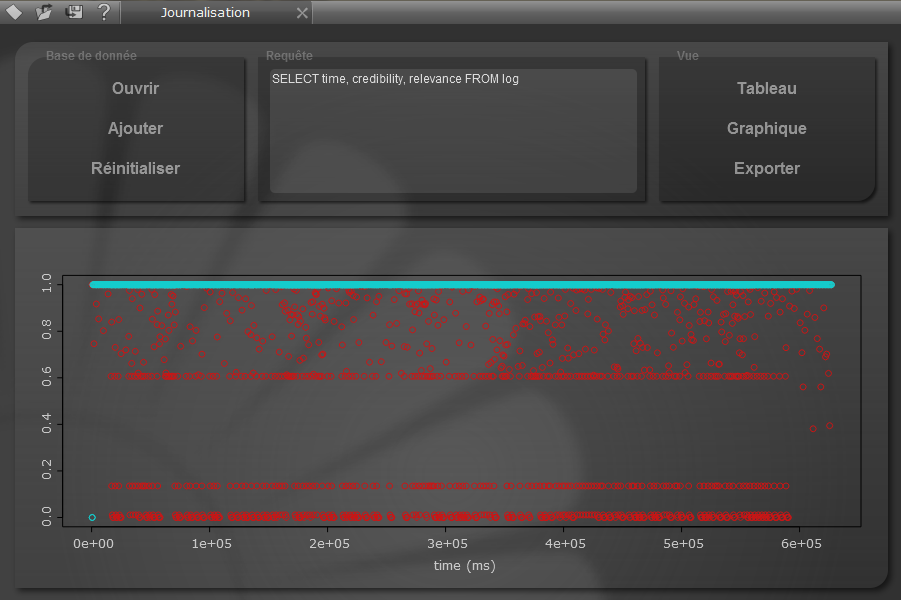Click the Ajouter database button
The width and height of the screenshot is (901, 600).
click(x=136, y=128)
